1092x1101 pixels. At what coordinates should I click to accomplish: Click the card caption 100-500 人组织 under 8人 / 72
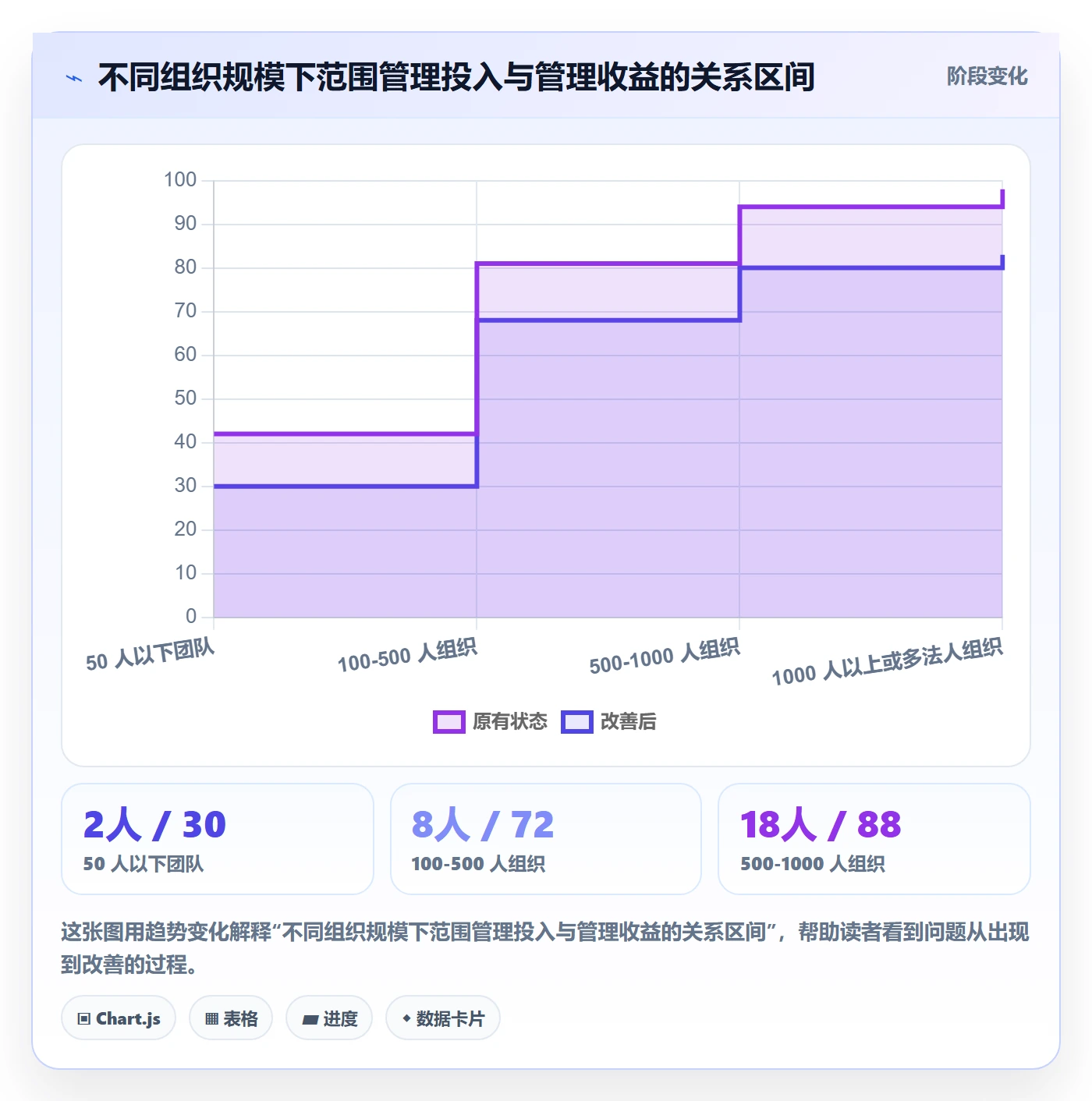click(478, 864)
